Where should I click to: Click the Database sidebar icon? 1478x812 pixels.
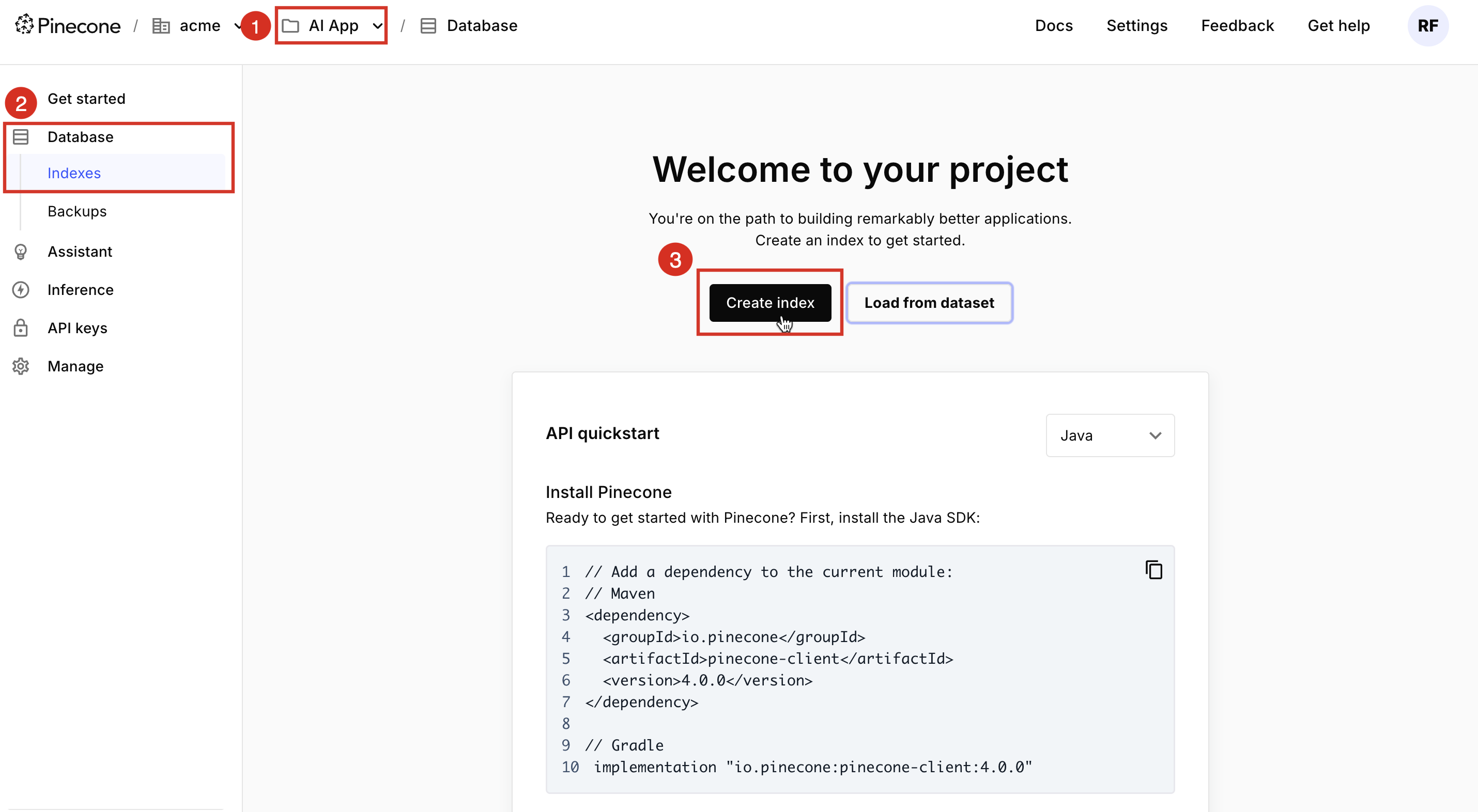coord(21,137)
